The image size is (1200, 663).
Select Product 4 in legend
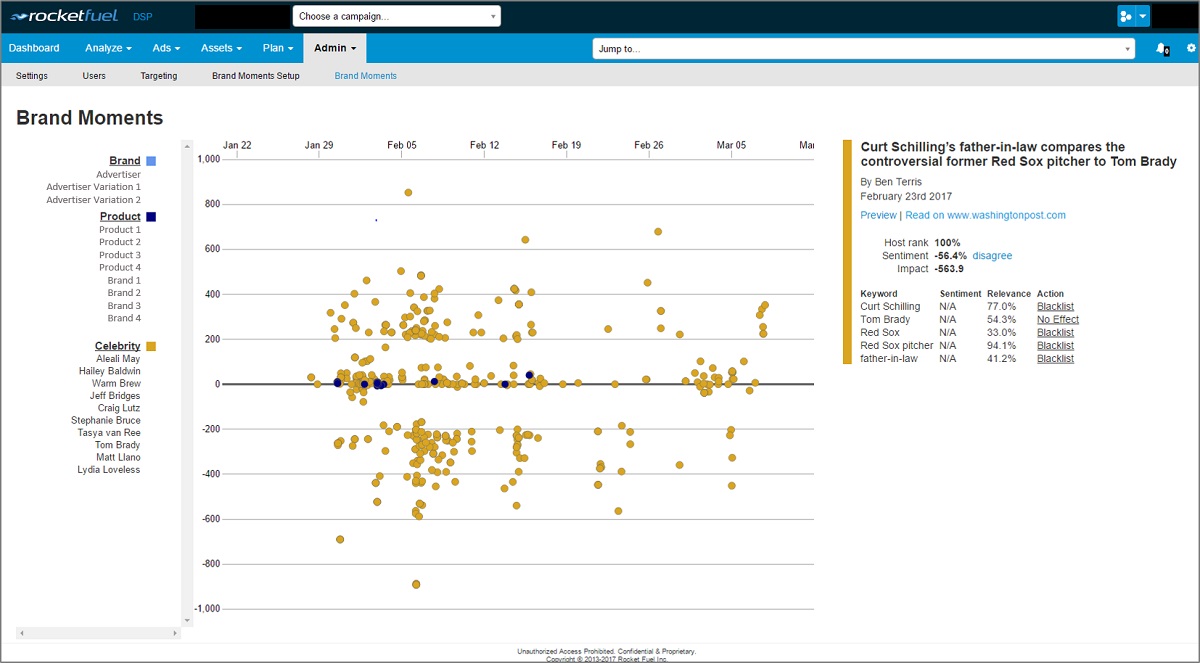(120, 267)
